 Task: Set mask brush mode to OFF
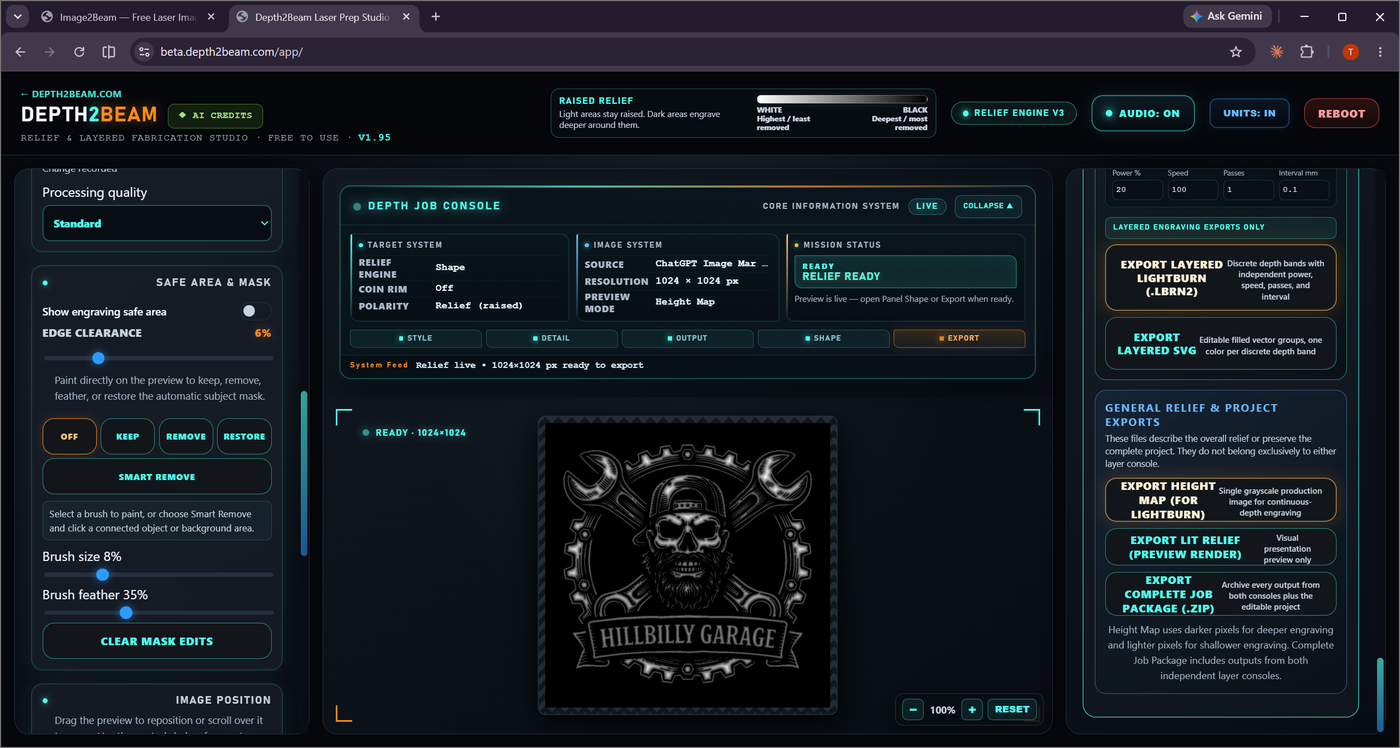(70, 436)
